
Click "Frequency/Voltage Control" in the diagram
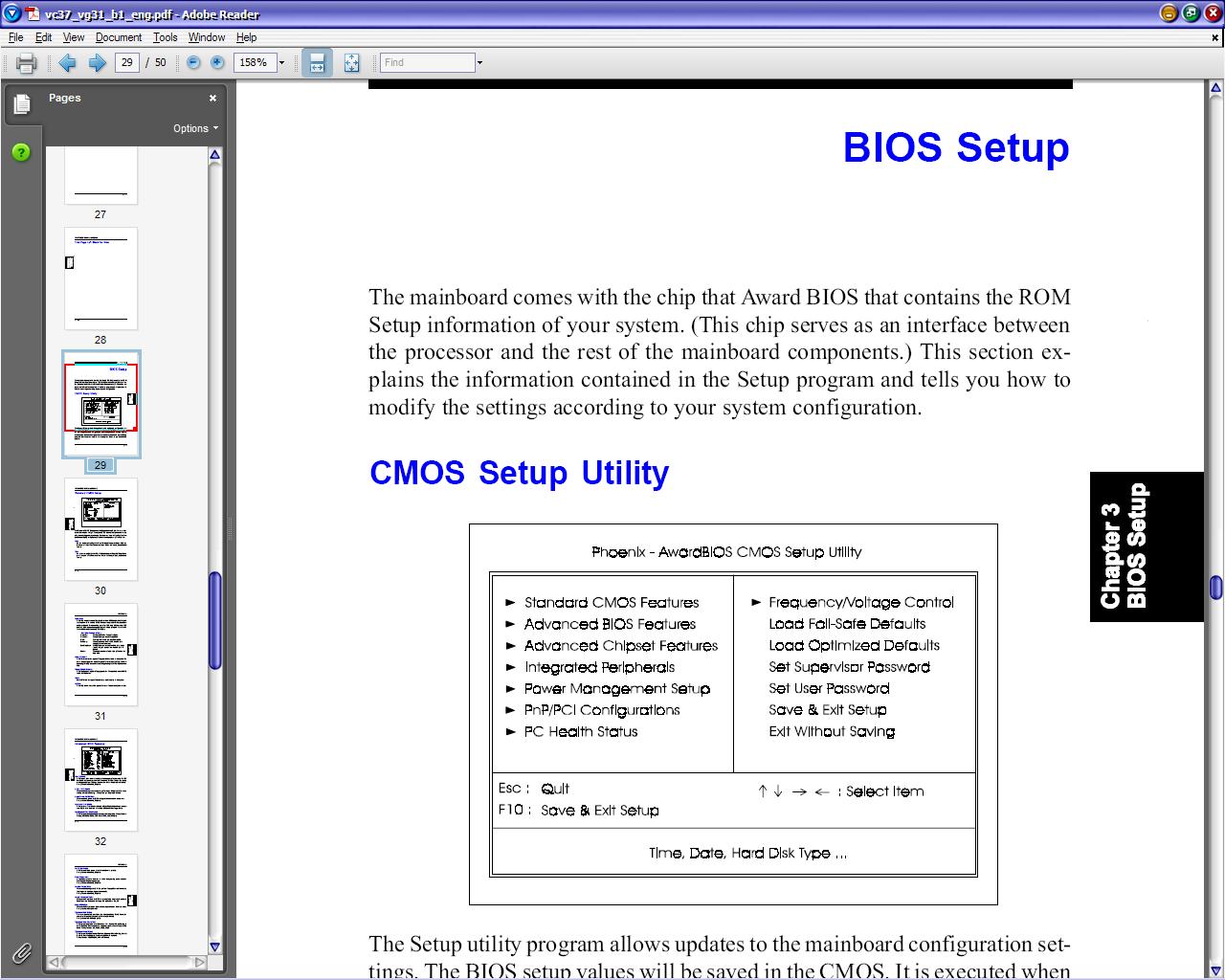coord(861,602)
